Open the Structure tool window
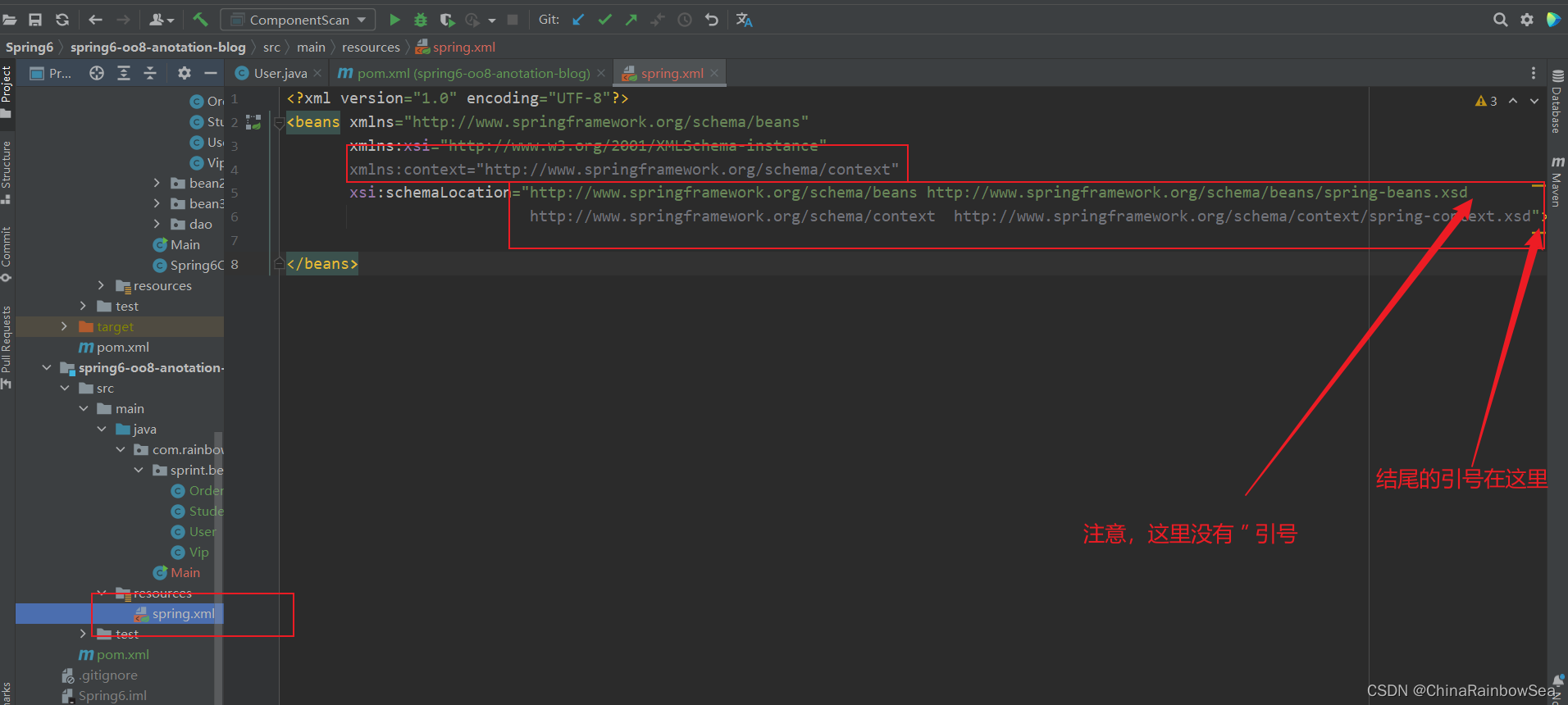Viewport: 1568px width, 705px height. pos(7,172)
